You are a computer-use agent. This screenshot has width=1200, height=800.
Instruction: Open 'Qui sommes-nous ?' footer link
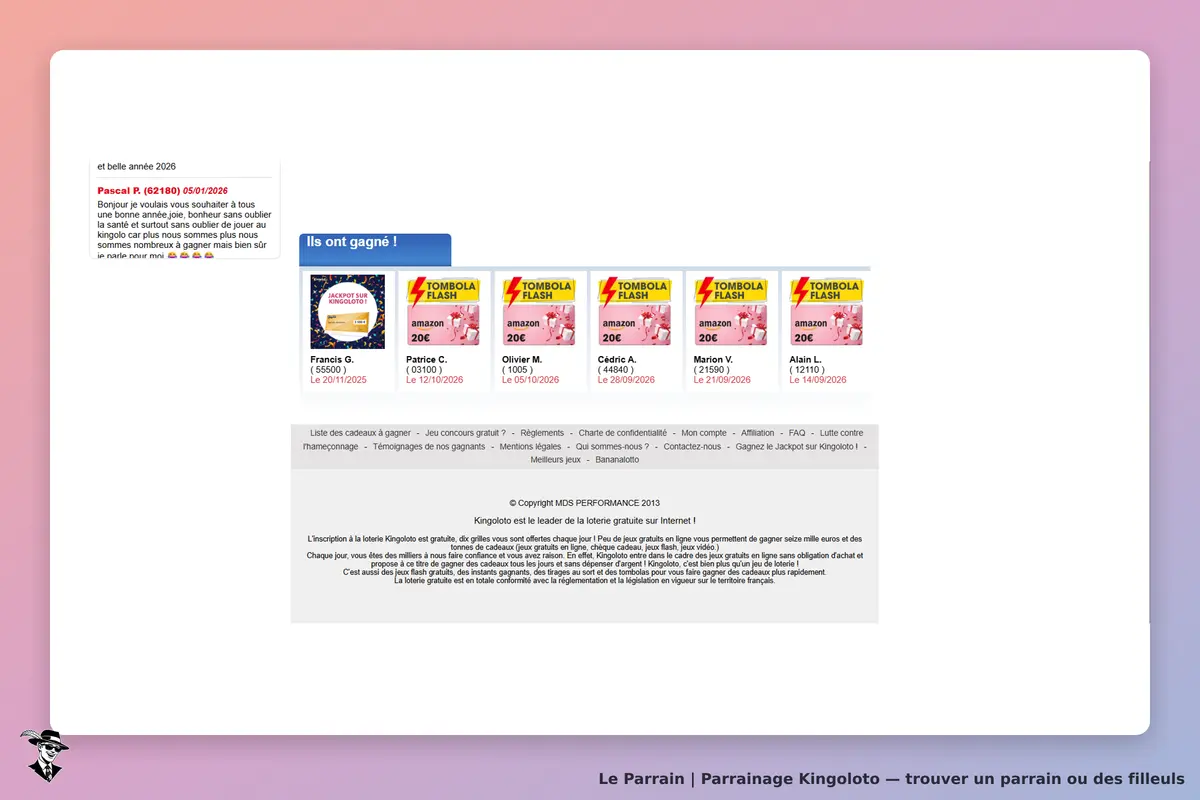612,447
